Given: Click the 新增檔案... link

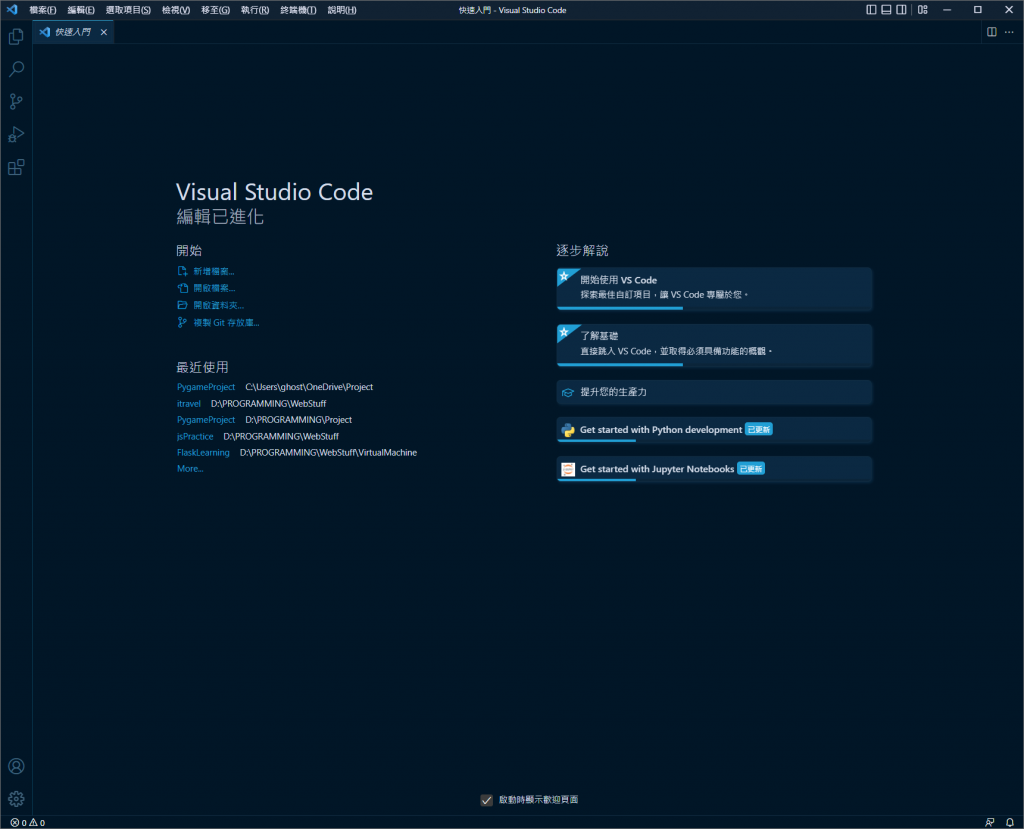Looking at the screenshot, I should 214,271.
